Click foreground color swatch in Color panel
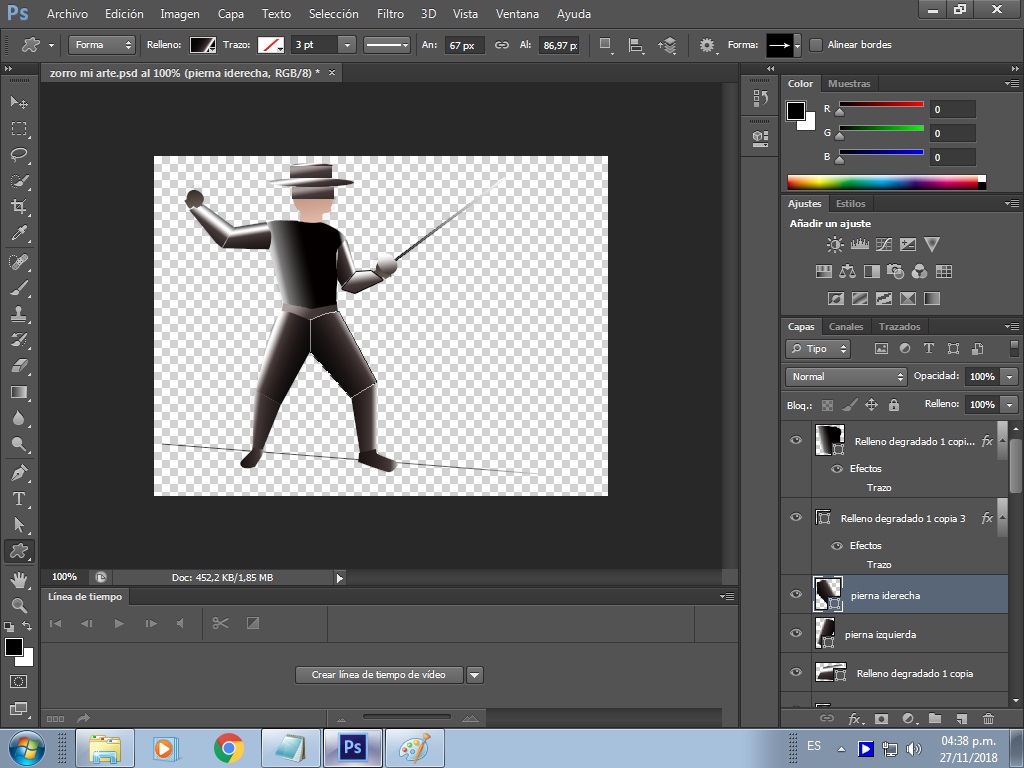 click(x=795, y=110)
